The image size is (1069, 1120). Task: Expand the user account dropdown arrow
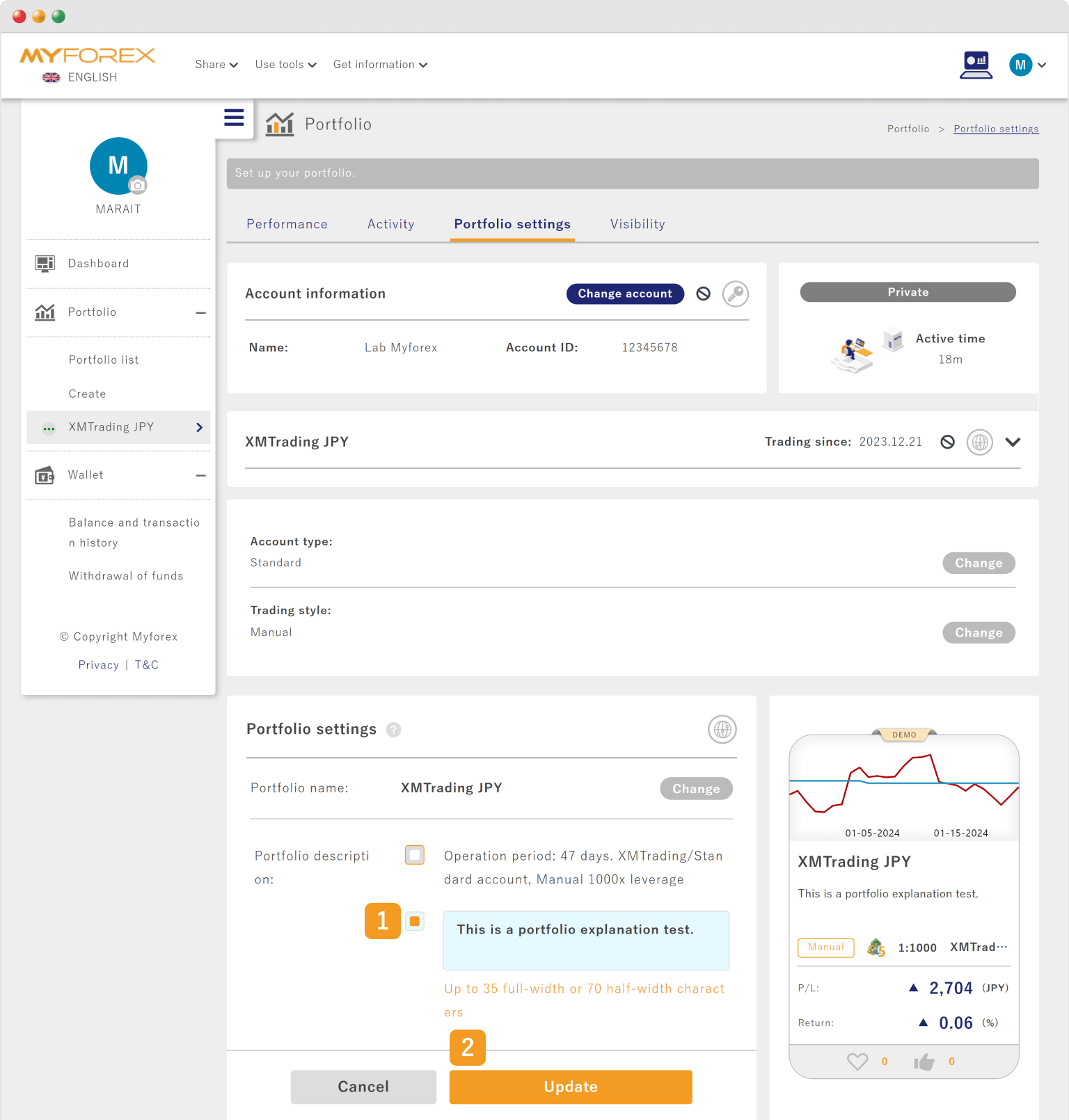pos(1042,65)
